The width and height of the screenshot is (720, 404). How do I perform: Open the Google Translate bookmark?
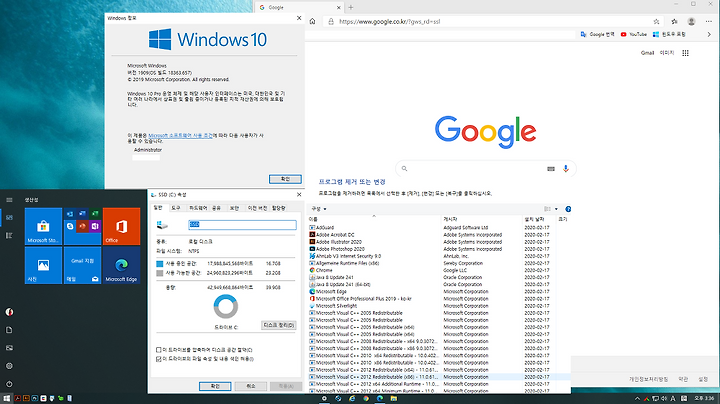[597, 34]
